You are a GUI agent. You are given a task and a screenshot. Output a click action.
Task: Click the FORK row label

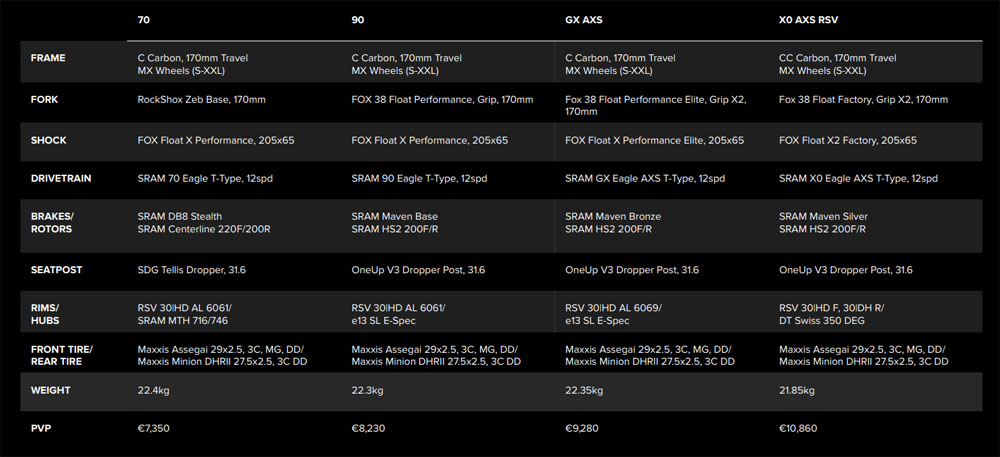[x=44, y=99]
